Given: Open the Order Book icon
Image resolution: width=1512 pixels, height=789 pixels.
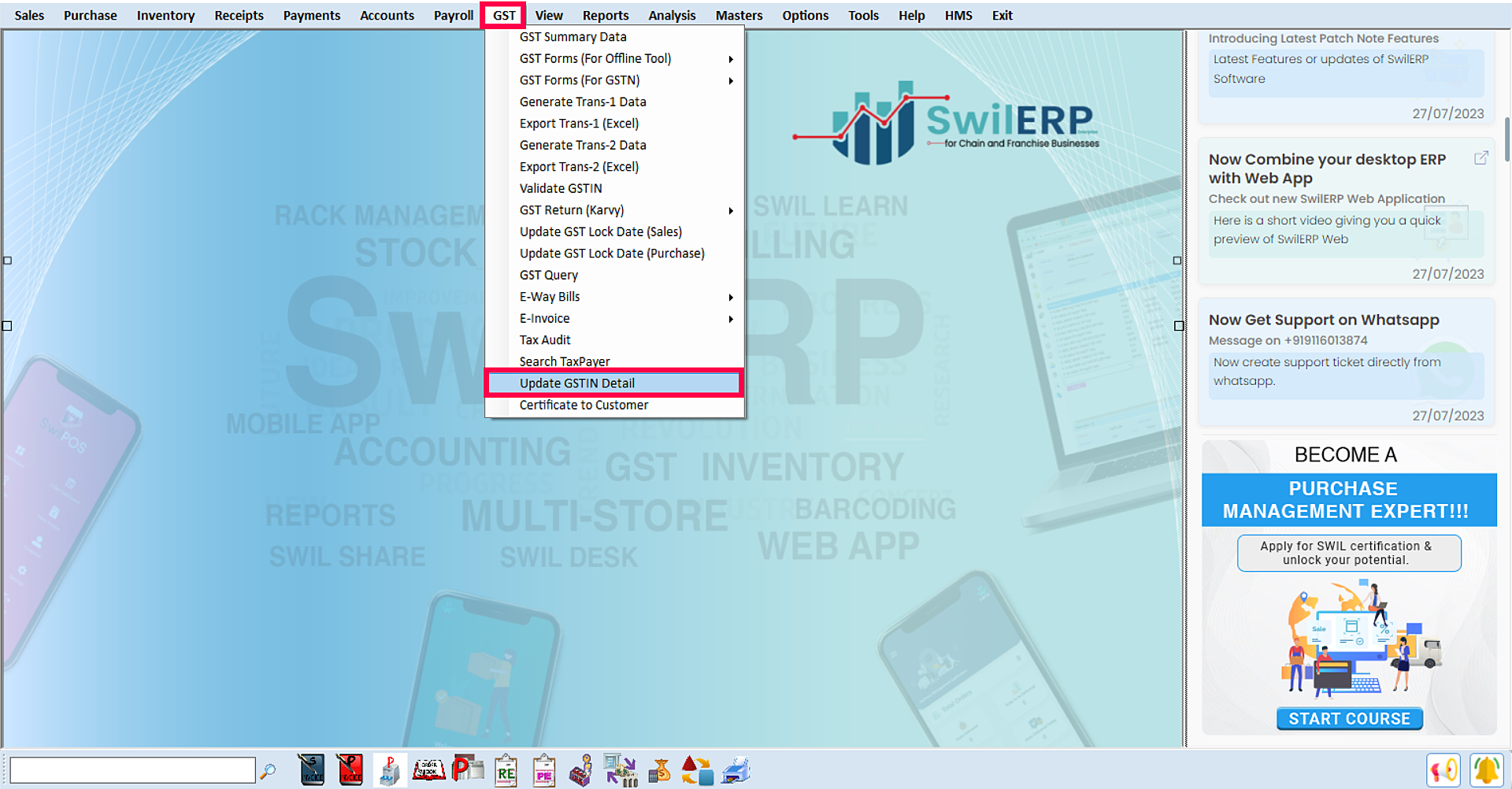Looking at the screenshot, I should pyautogui.click(x=429, y=769).
